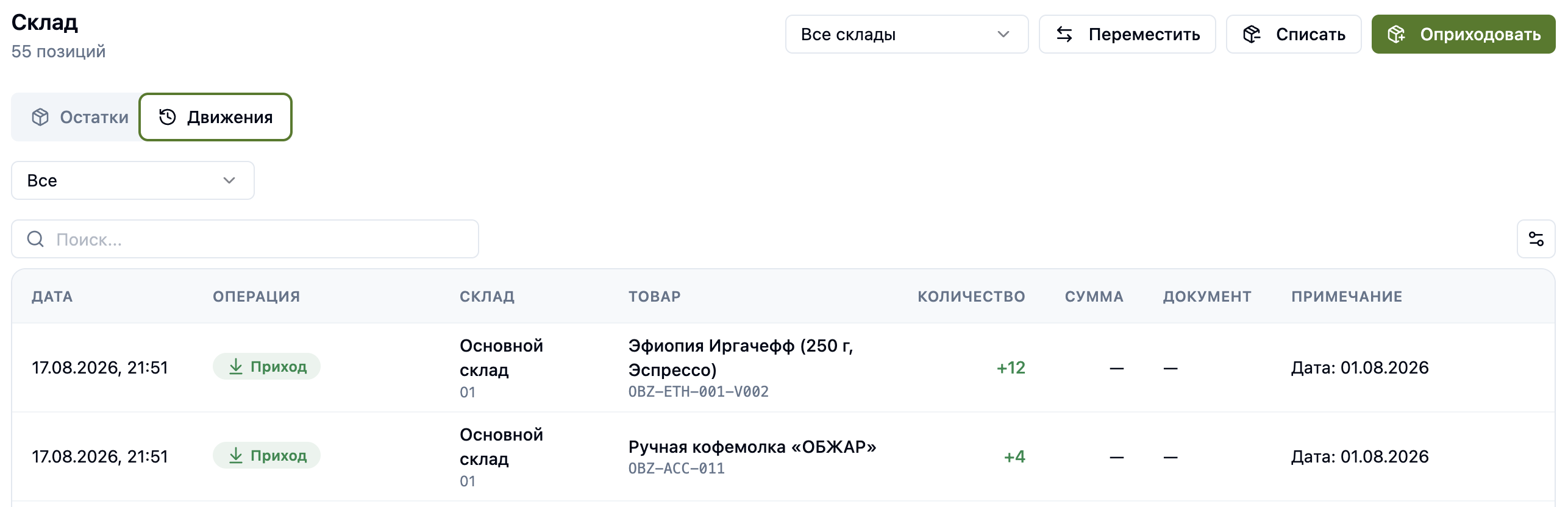
Task: Open table filter settings sliders icon
Action: 1536,239
